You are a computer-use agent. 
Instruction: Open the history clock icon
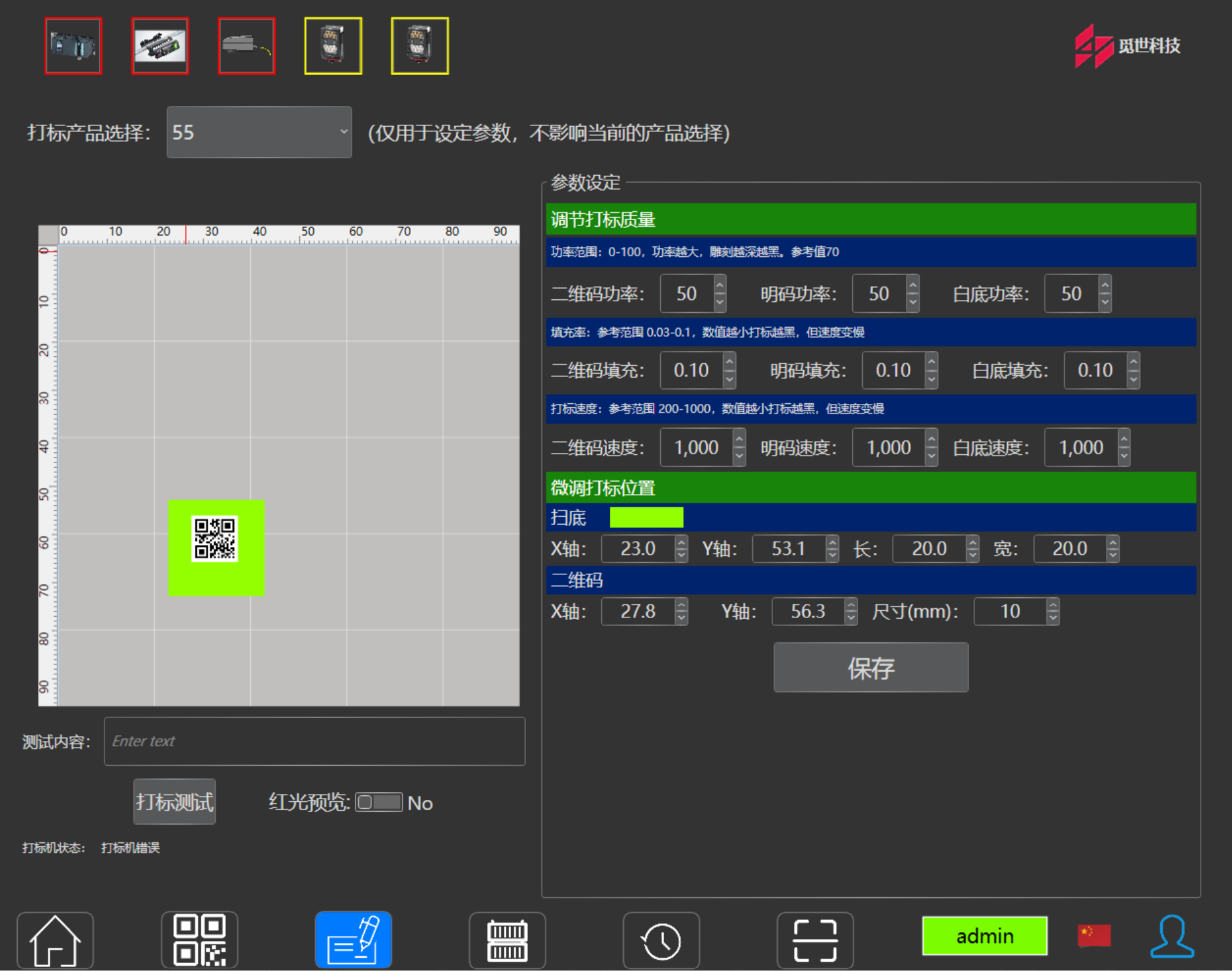coord(661,940)
